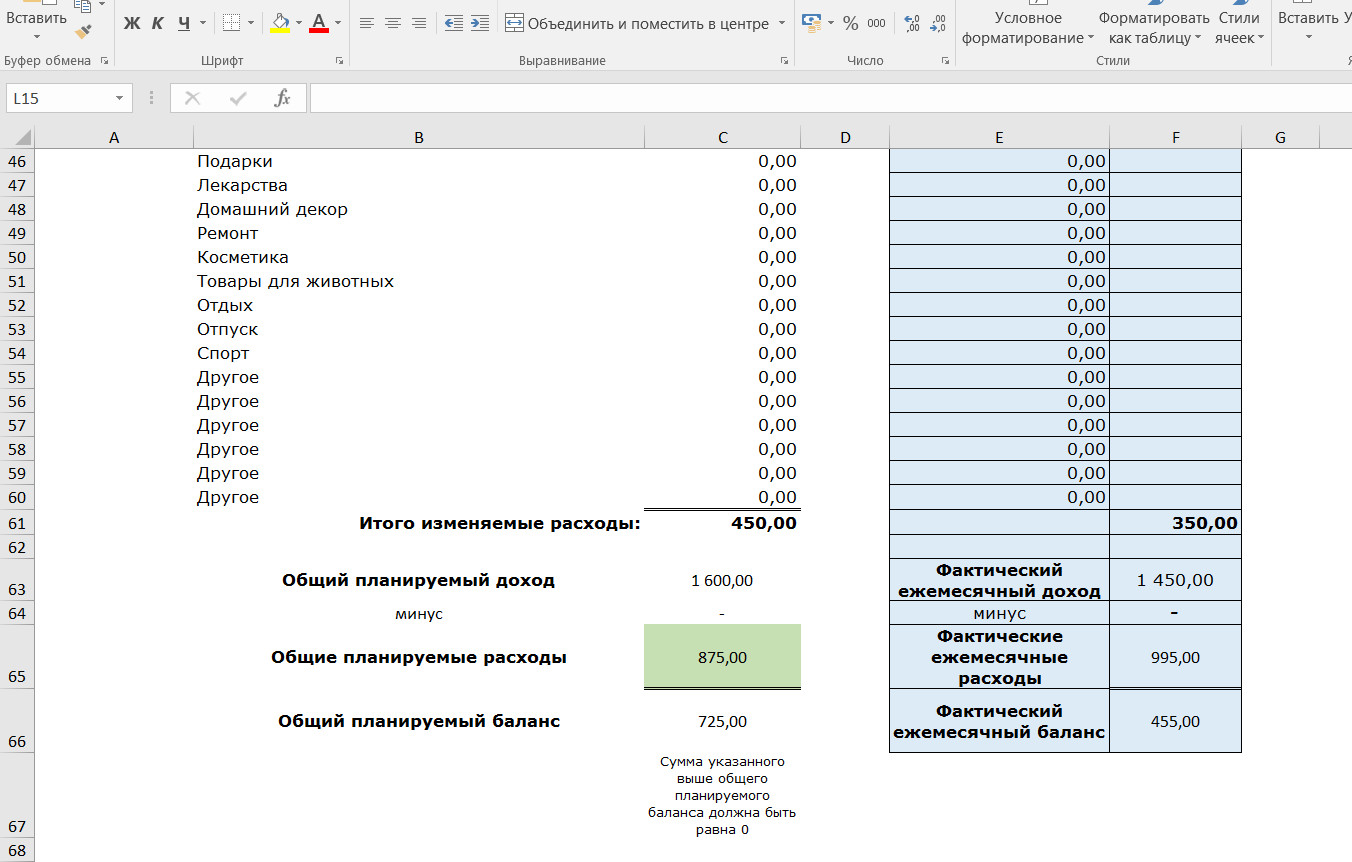The image size is (1352, 862).
Task: Select column B header
Action: click(419, 138)
